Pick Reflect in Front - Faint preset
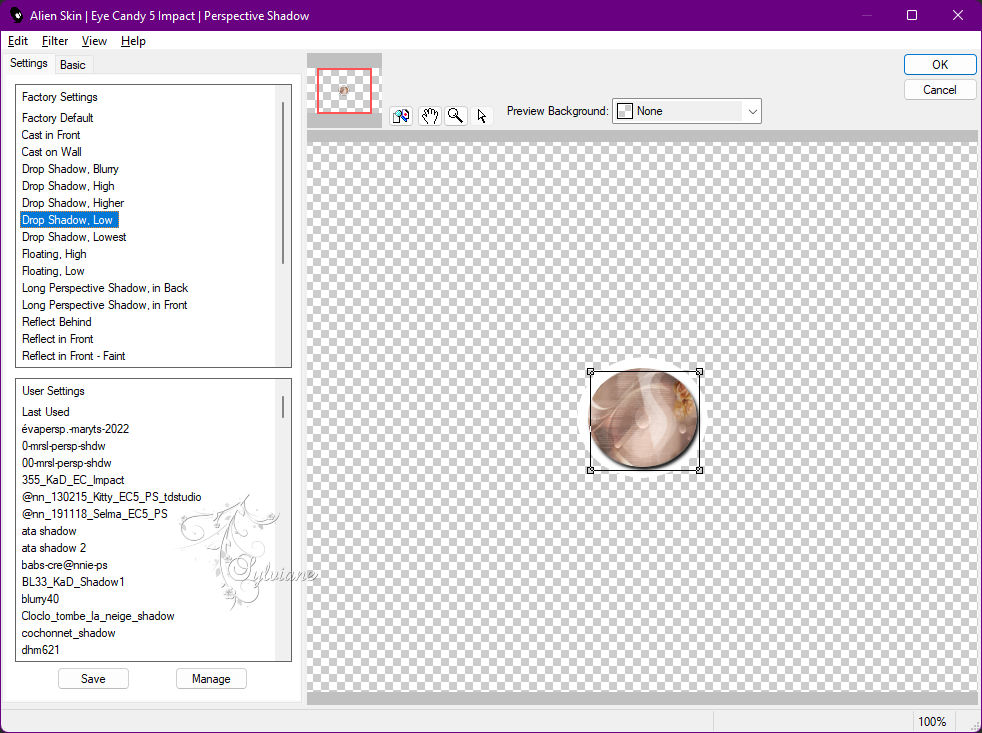The height and width of the screenshot is (733, 982). point(73,355)
